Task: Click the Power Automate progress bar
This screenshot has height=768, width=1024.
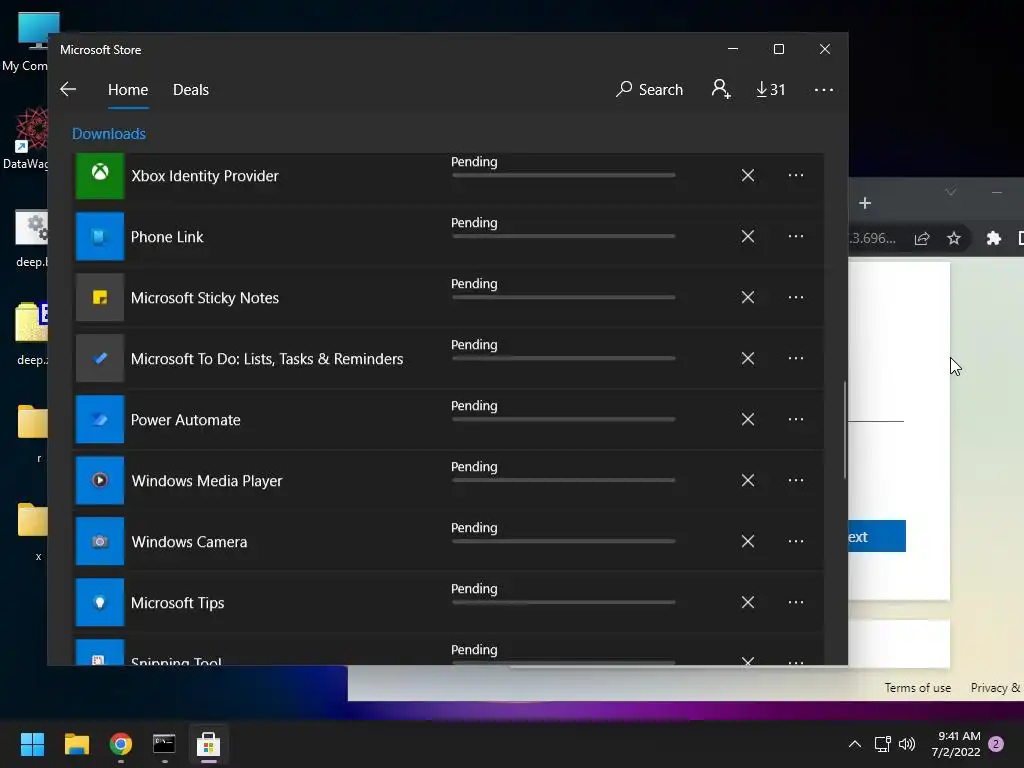Action: (x=564, y=419)
